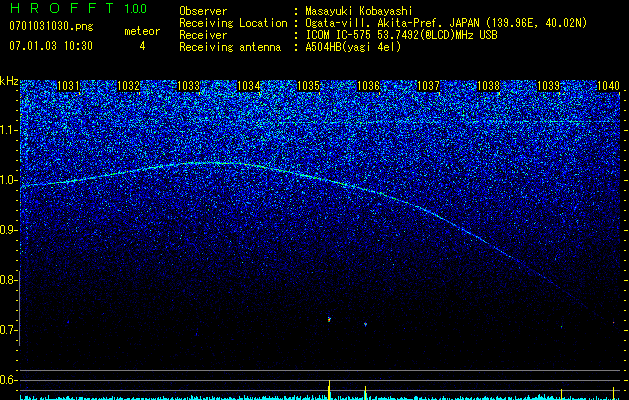Click the A504HB(yagi 4el) antenna value

point(353,47)
